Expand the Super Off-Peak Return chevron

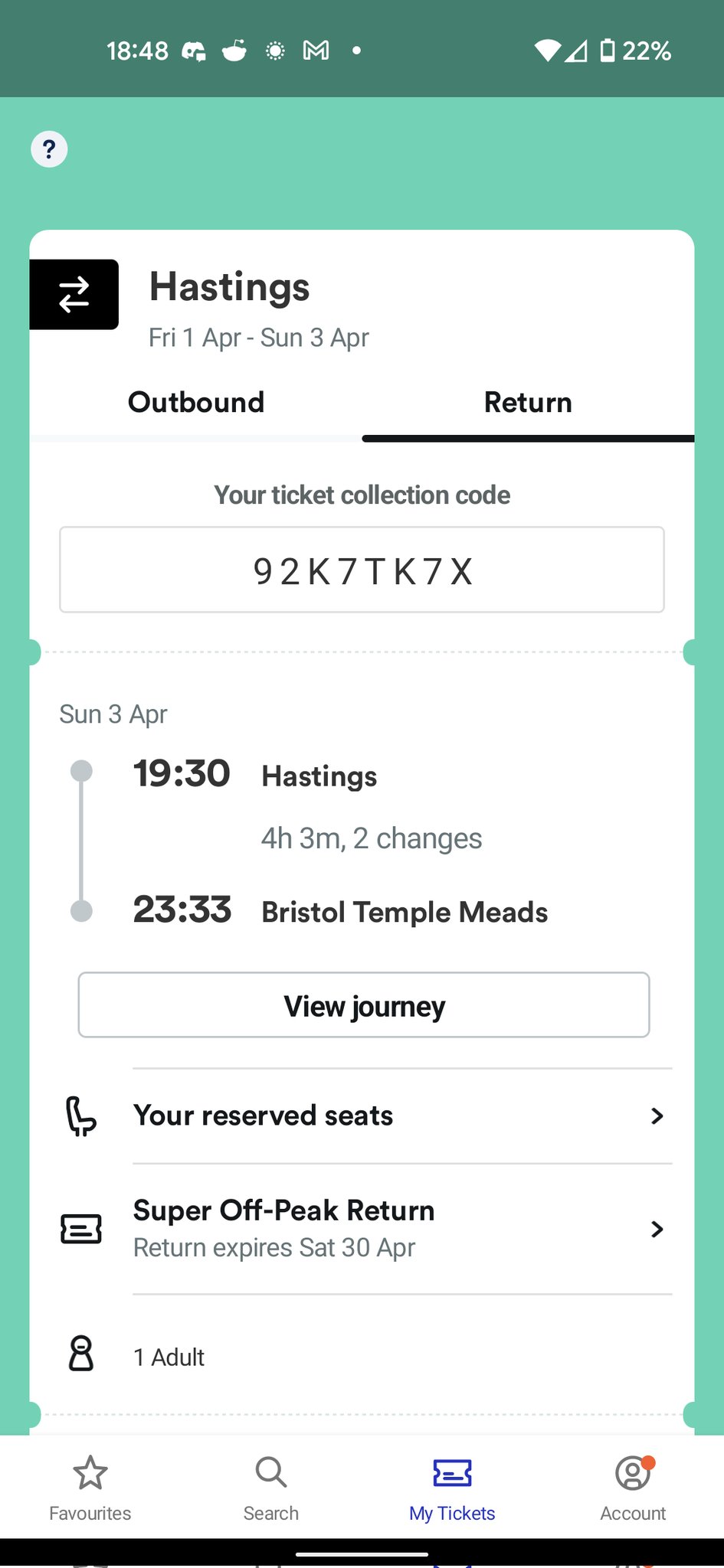[657, 1229]
